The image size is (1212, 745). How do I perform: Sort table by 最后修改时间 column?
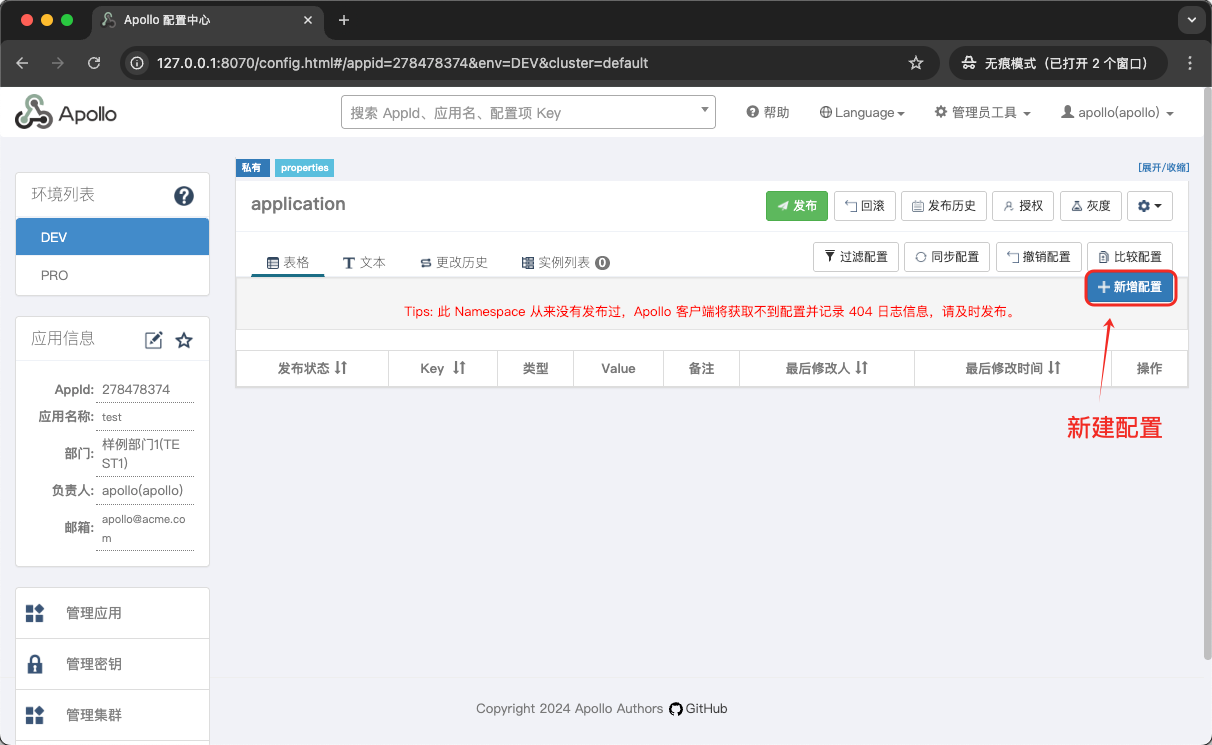[x=1054, y=368]
